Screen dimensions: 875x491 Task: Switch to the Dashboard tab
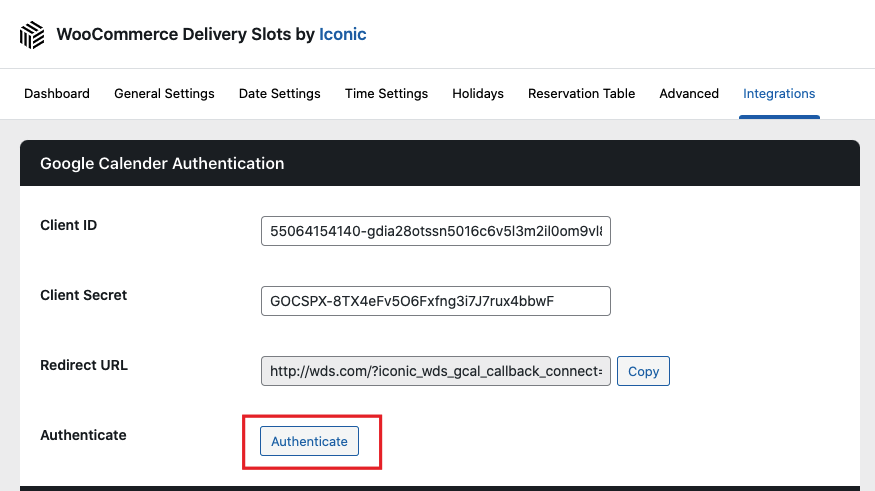[57, 94]
